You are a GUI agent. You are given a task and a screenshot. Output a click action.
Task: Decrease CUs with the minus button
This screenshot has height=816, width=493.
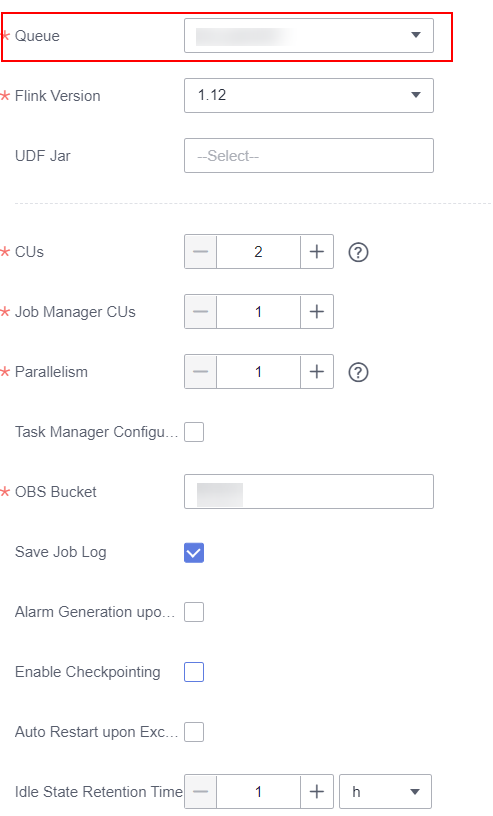tap(200, 252)
